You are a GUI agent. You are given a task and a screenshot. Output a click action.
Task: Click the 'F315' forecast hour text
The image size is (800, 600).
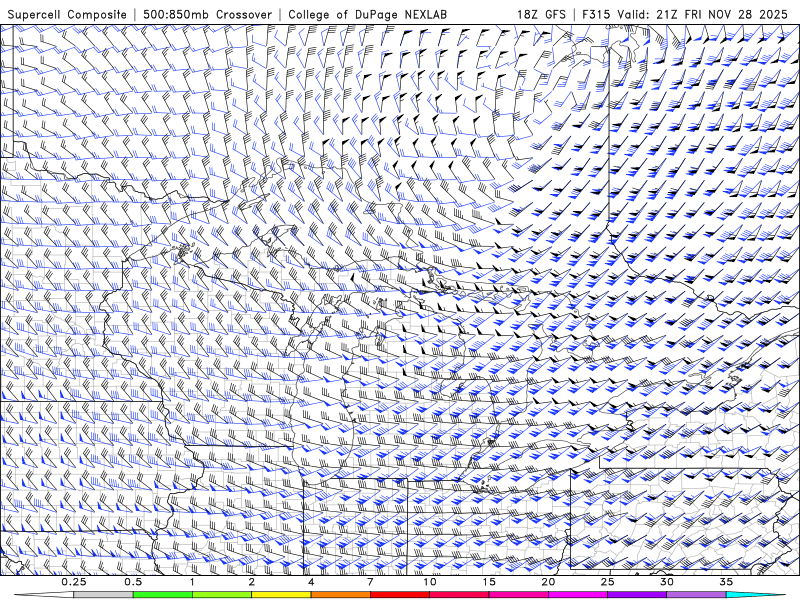(x=596, y=15)
